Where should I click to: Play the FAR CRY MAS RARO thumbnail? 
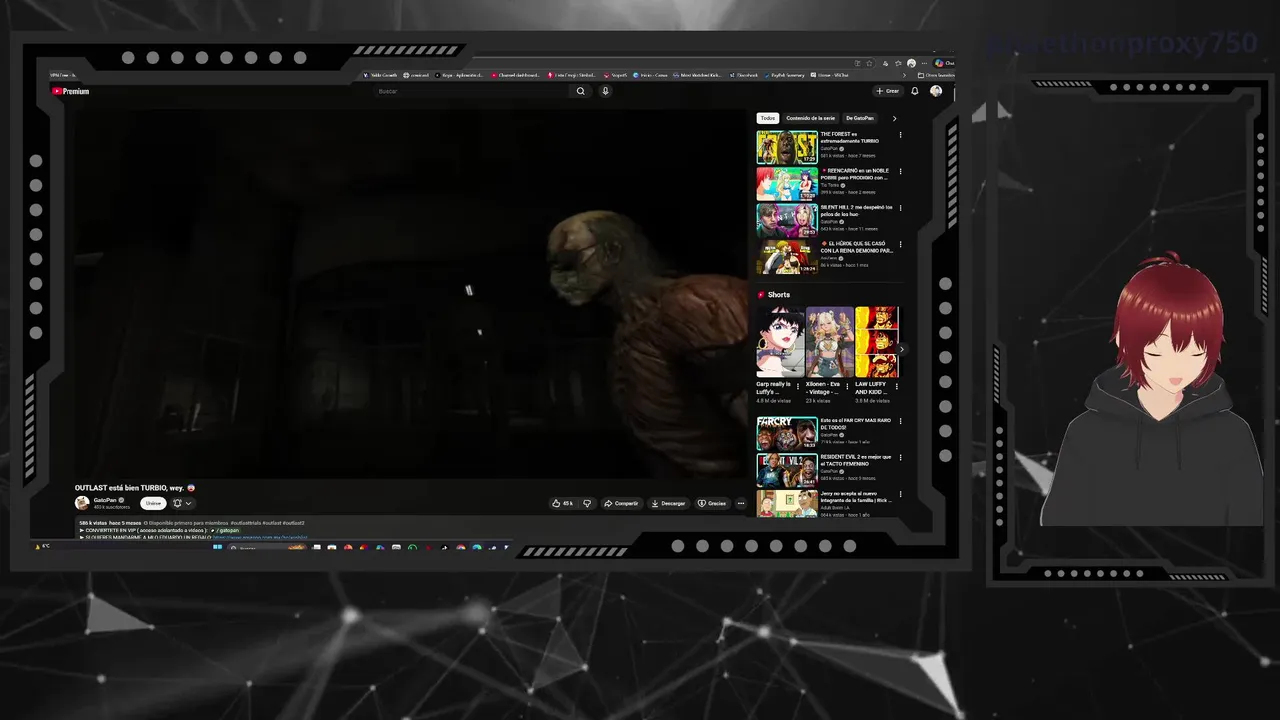coord(787,434)
